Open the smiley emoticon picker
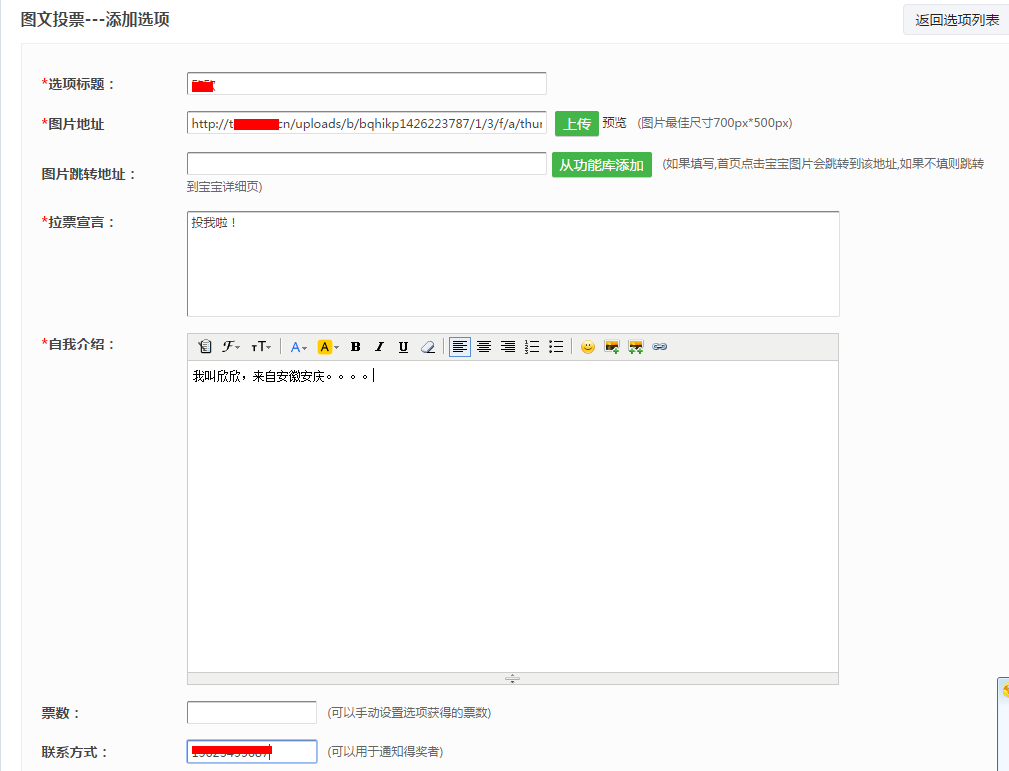Image resolution: width=1009 pixels, height=771 pixels. pos(588,347)
